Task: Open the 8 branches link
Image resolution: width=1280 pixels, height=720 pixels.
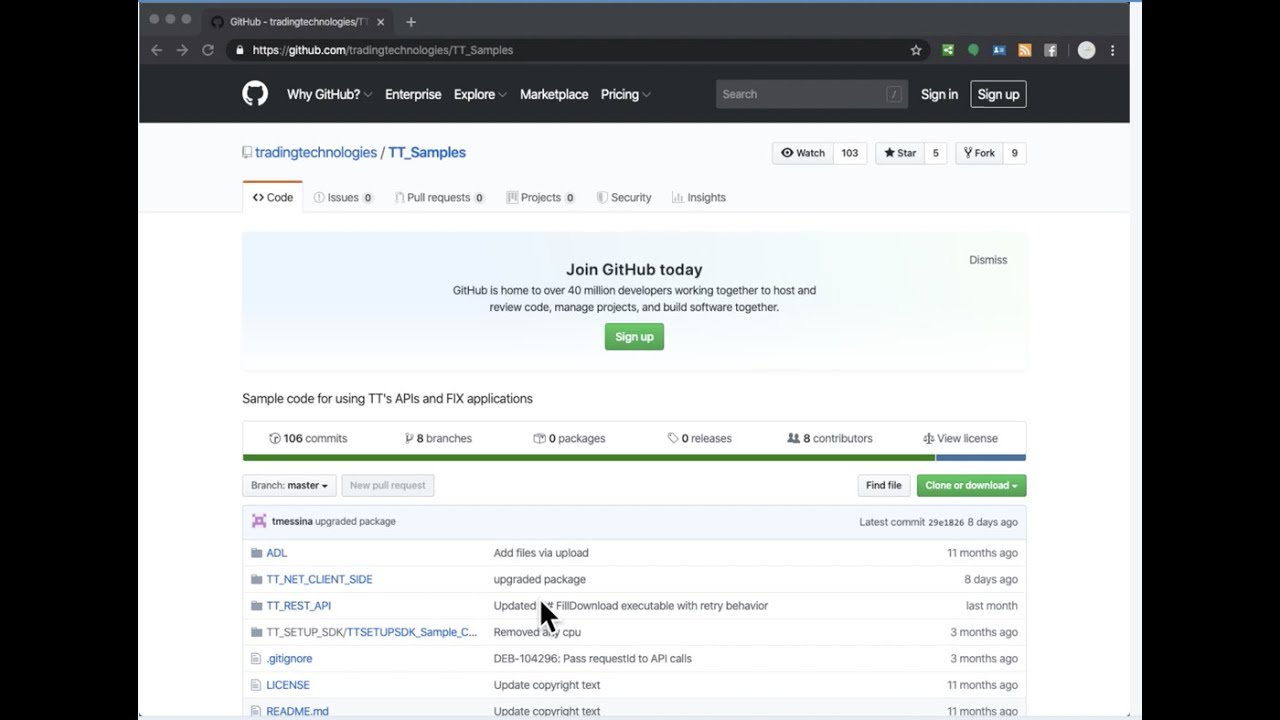Action: 438,438
